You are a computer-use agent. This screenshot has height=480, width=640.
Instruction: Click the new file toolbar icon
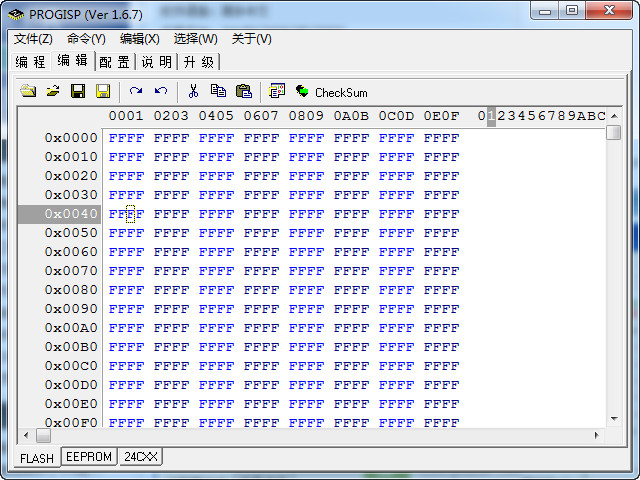(x=28, y=91)
